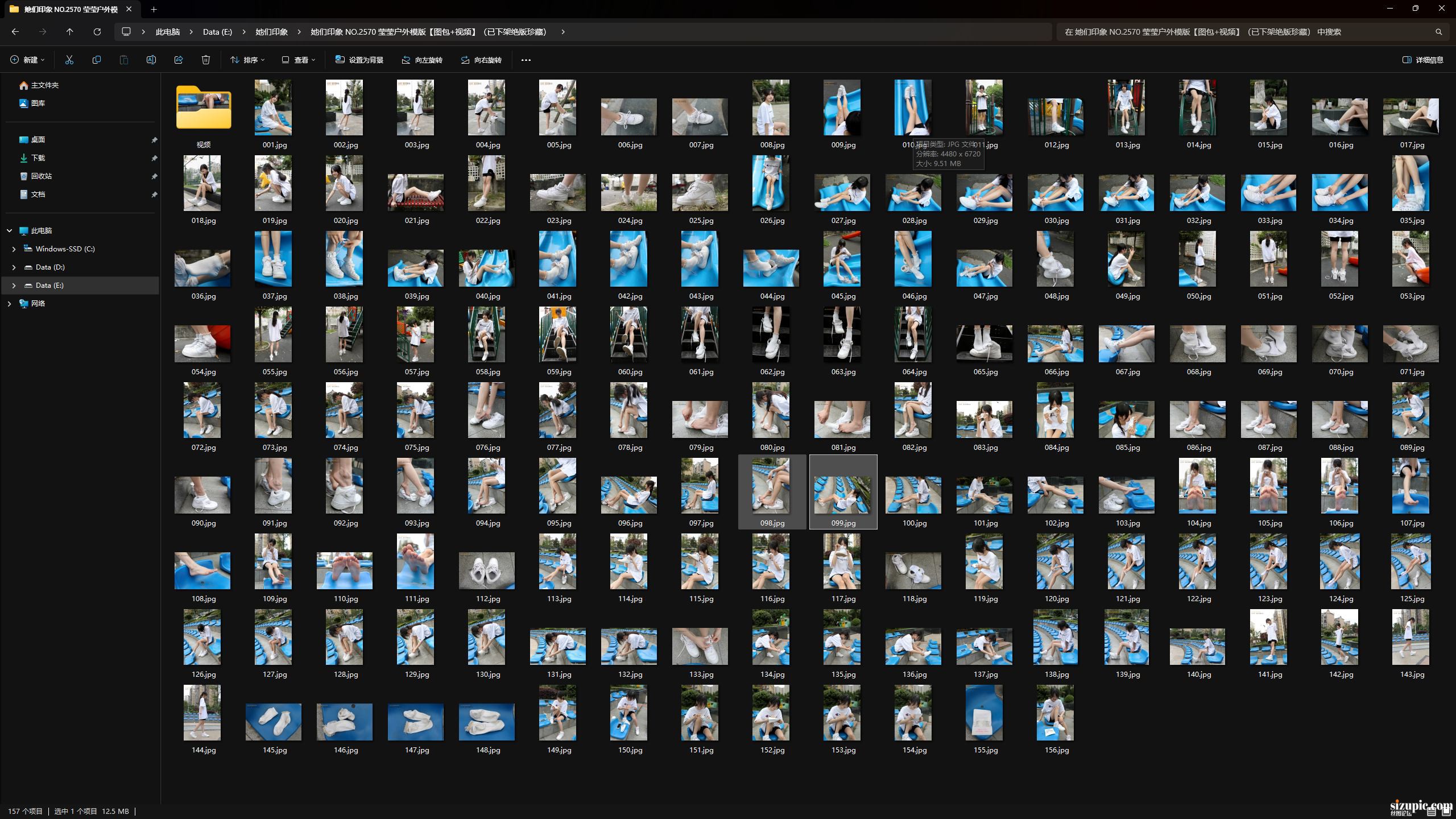Screen dimensions: 1456x819
Task: Go up one folder level arrow
Action: [x=70, y=32]
